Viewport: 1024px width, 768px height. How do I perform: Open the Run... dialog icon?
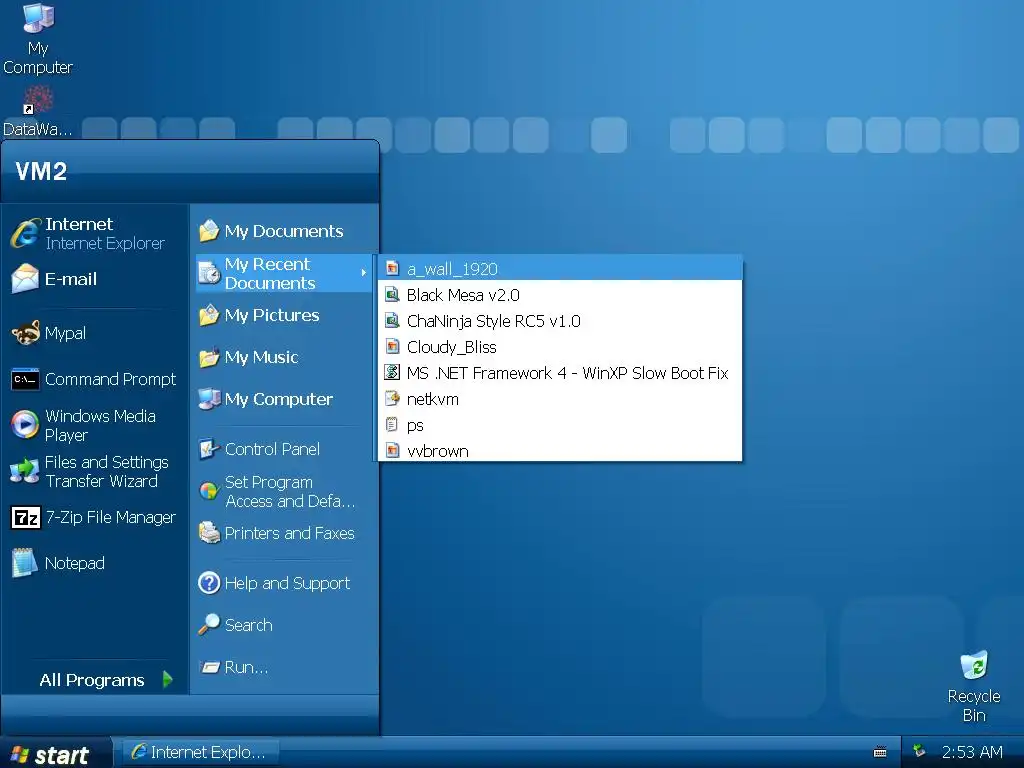209,667
